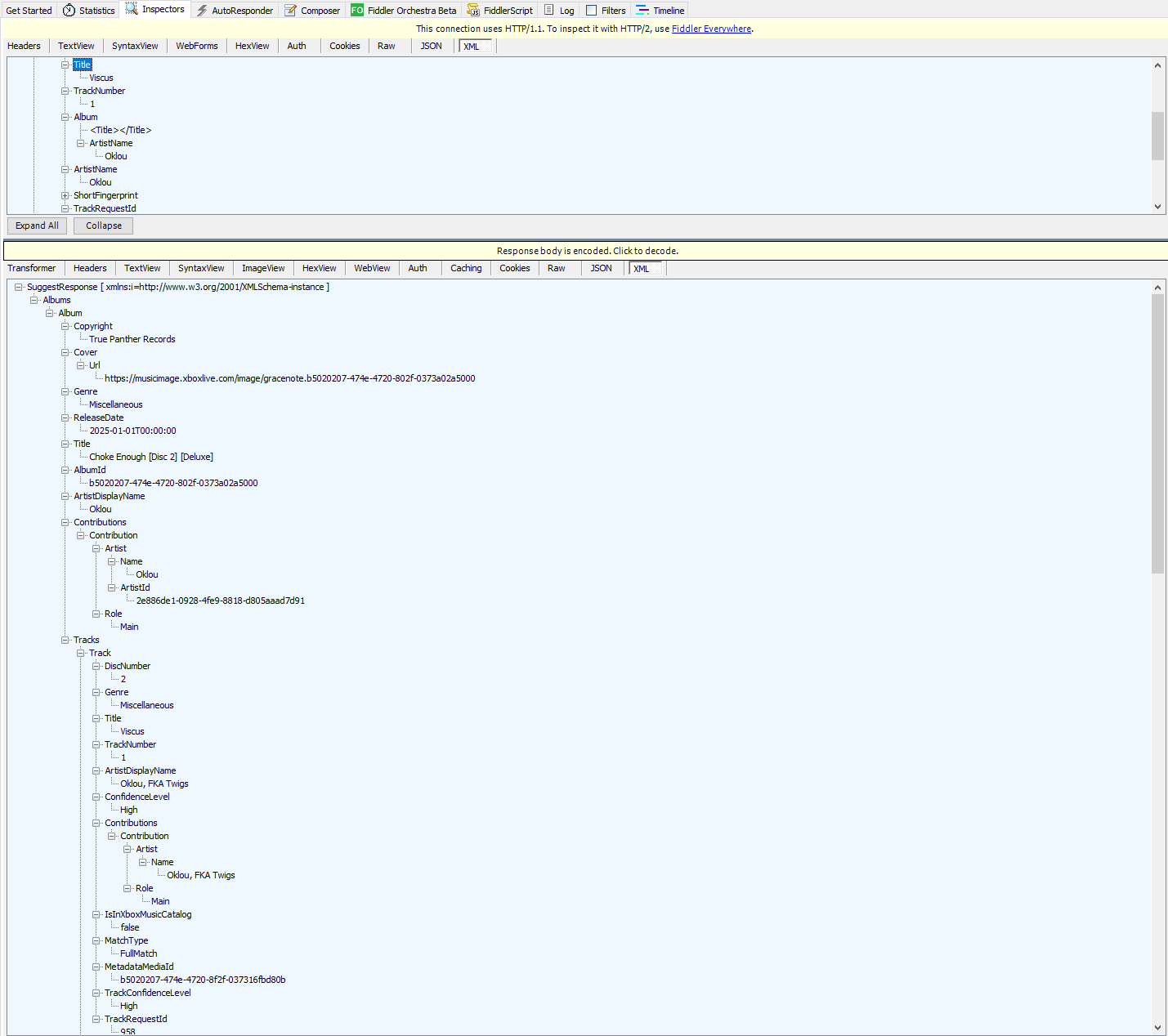
Task: Click the response pane scrollbar thumb
Action: coord(1157,434)
